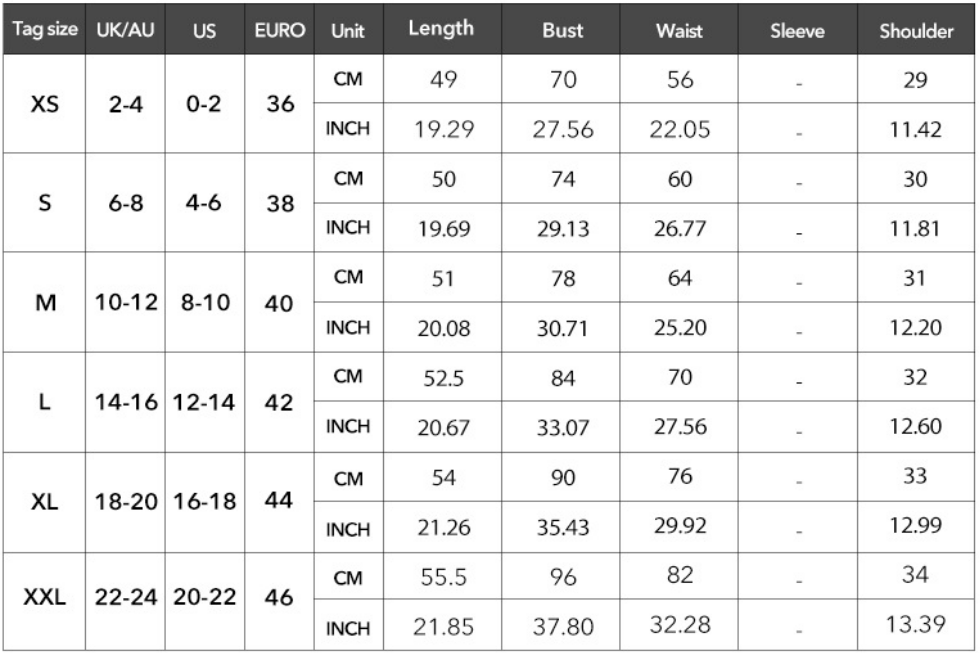Click the Bust column header

click(563, 30)
